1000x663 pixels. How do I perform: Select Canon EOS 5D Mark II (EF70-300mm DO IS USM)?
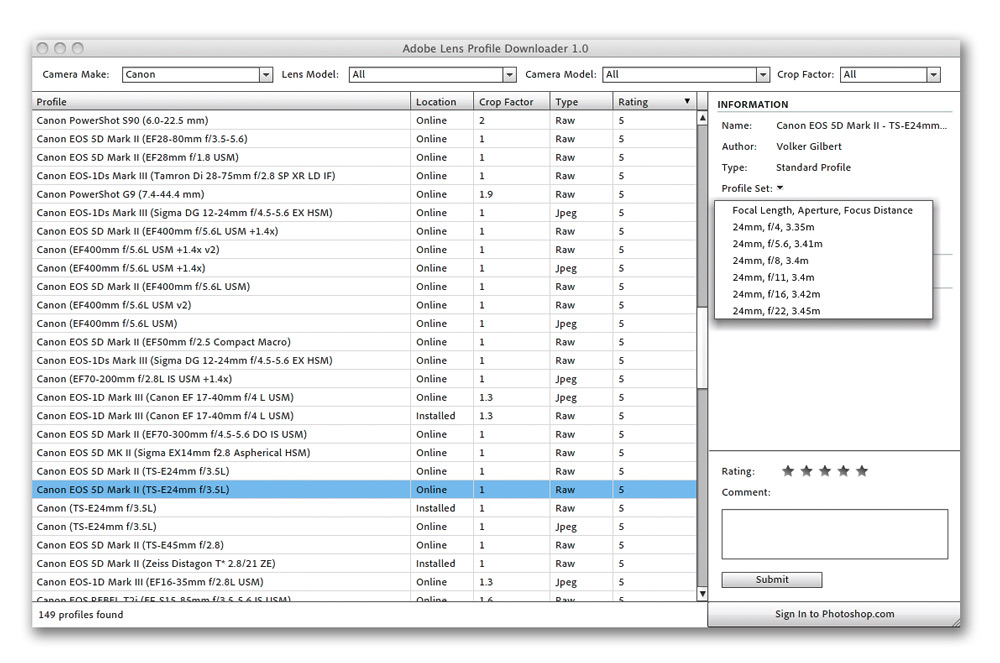coord(364,434)
